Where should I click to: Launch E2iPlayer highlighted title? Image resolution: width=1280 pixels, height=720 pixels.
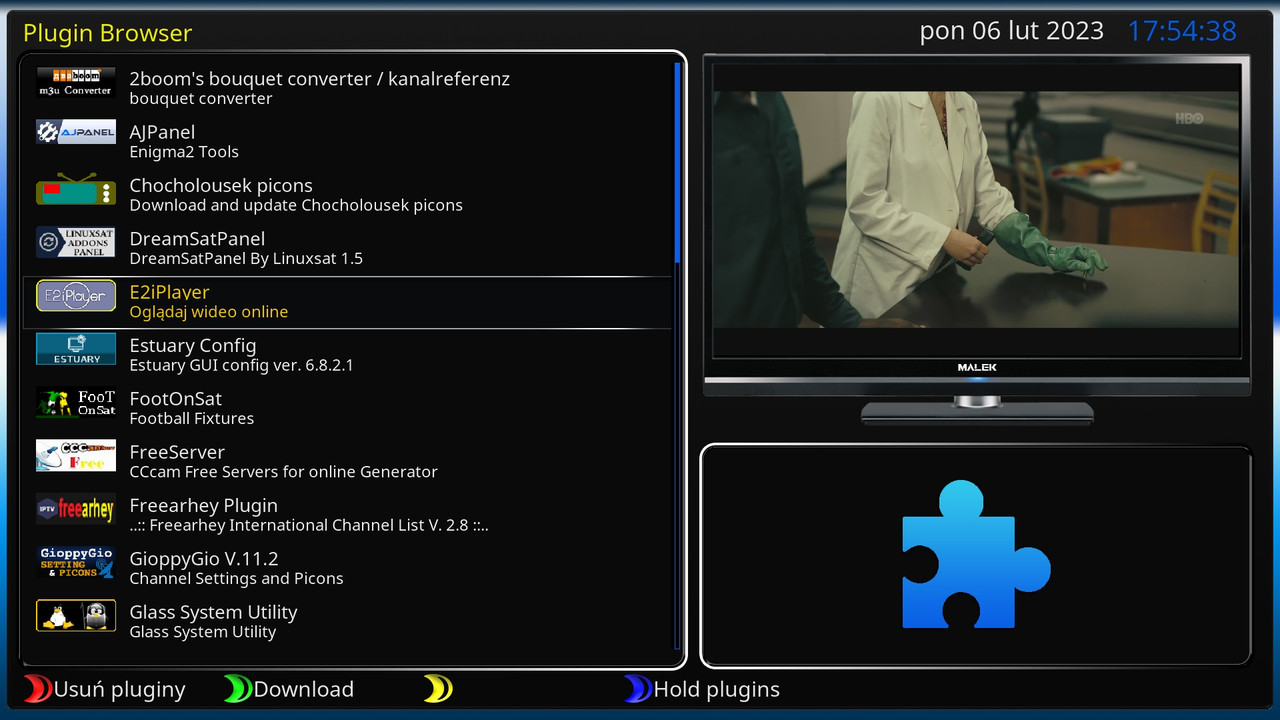169,292
